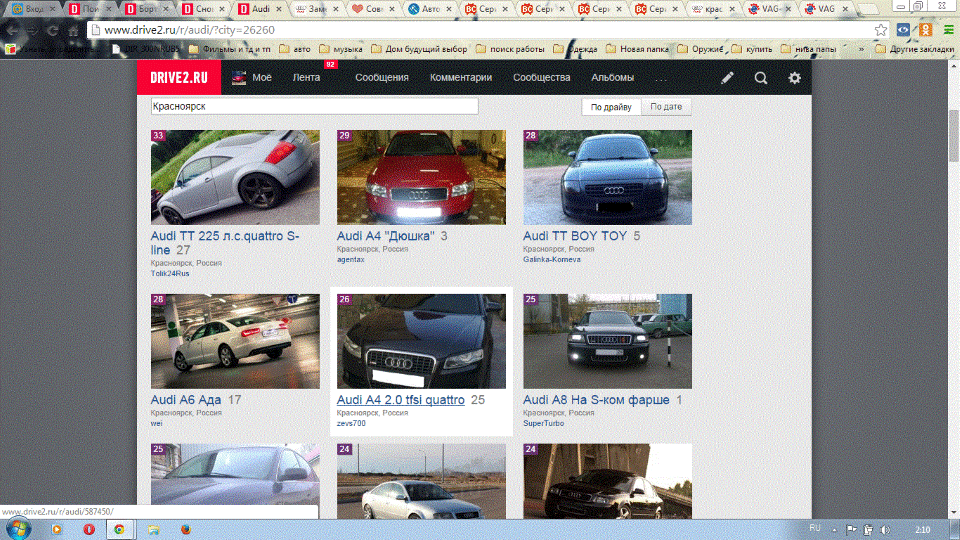Screen dimensions: 960x540
Task: Open the DRIVE2.RU home logo
Action: pos(179,77)
